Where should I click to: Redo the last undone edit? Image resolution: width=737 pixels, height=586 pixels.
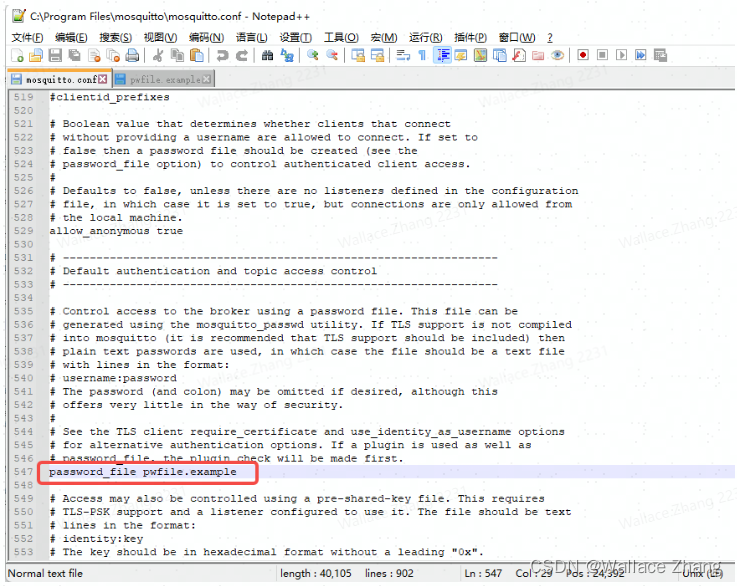pos(242,55)
